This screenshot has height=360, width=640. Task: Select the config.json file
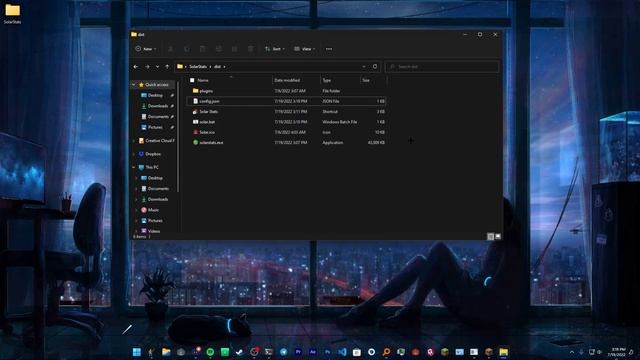tap(286, 101)
